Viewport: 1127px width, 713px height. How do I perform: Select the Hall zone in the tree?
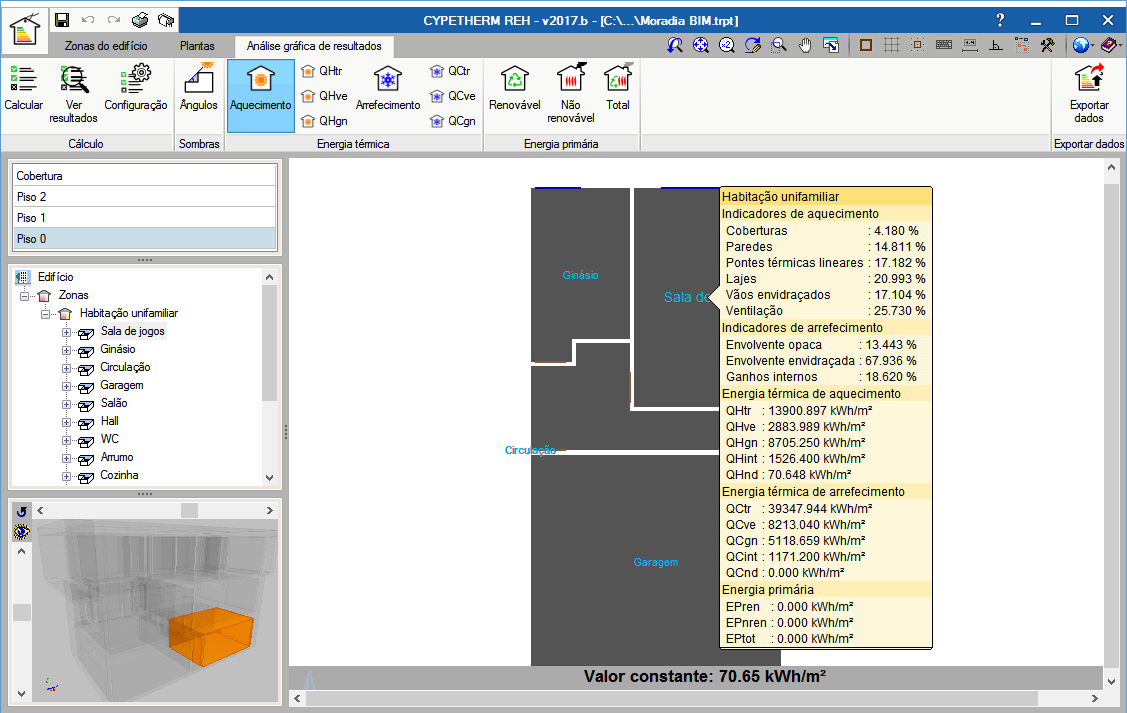click(109, 421)
